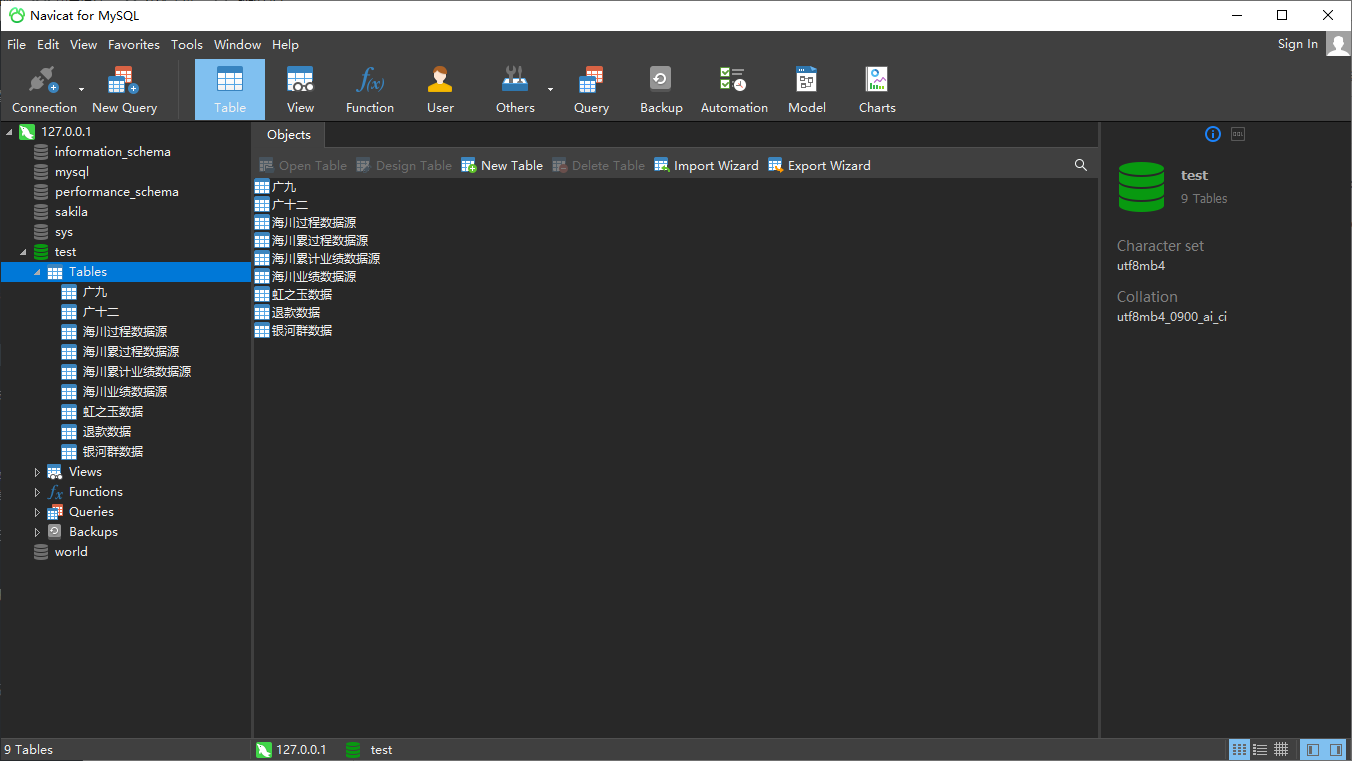Switch to detail view in status bar

click(1260, 750)
